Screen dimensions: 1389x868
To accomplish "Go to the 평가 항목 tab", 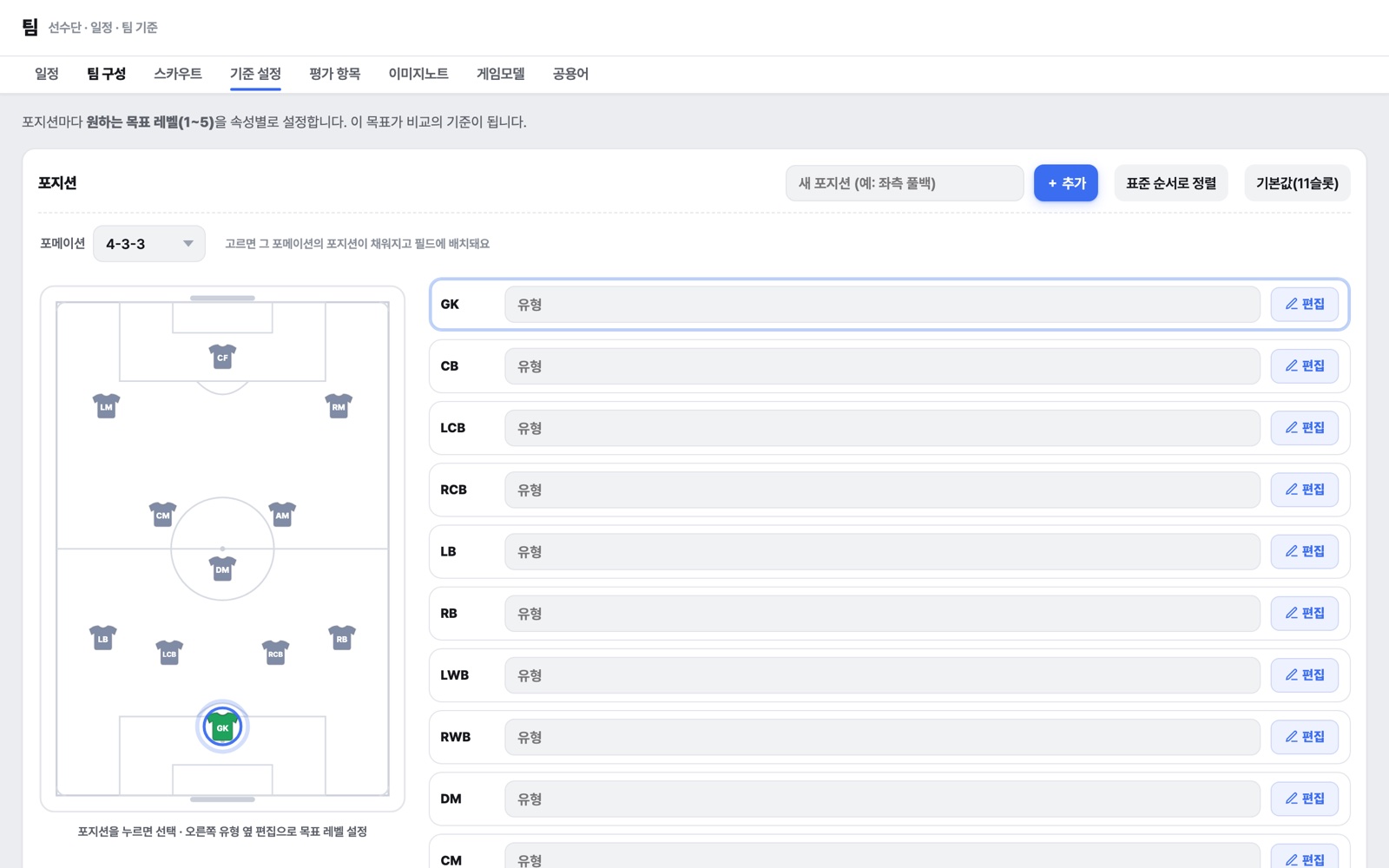I will (335, 74).
